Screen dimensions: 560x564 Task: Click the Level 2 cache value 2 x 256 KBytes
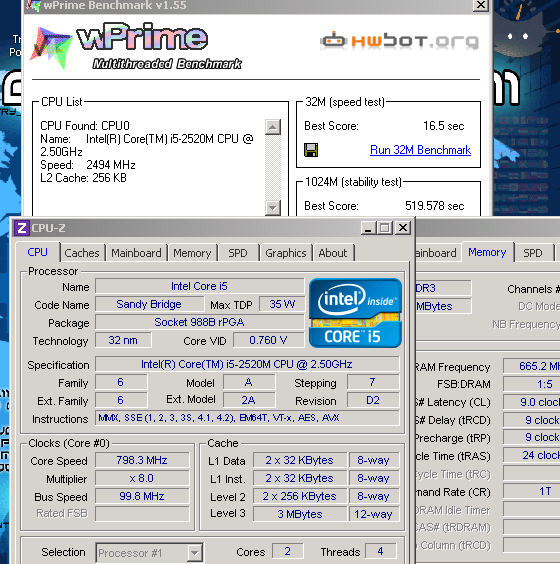click(x=300, y=496)
